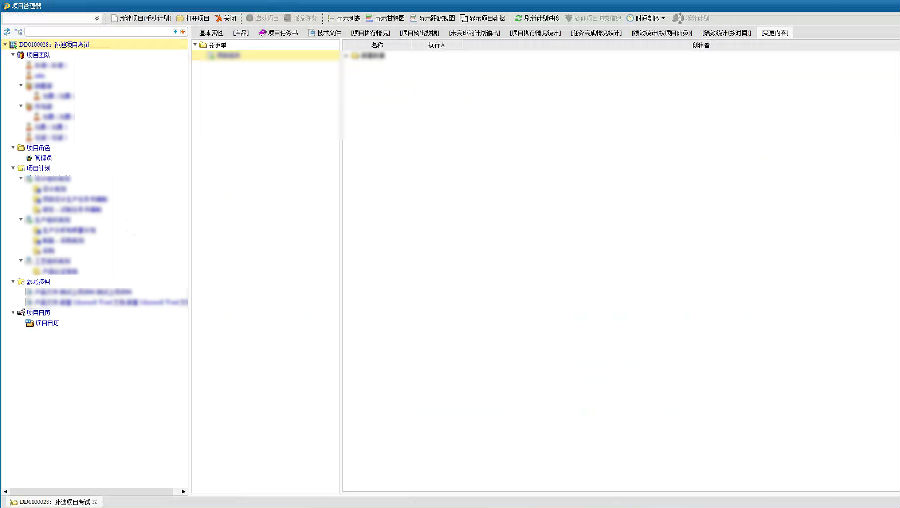Collapse the calendar parent node in left tree
900x508 pixels.
pyautogui.click(x=13, y=312)
